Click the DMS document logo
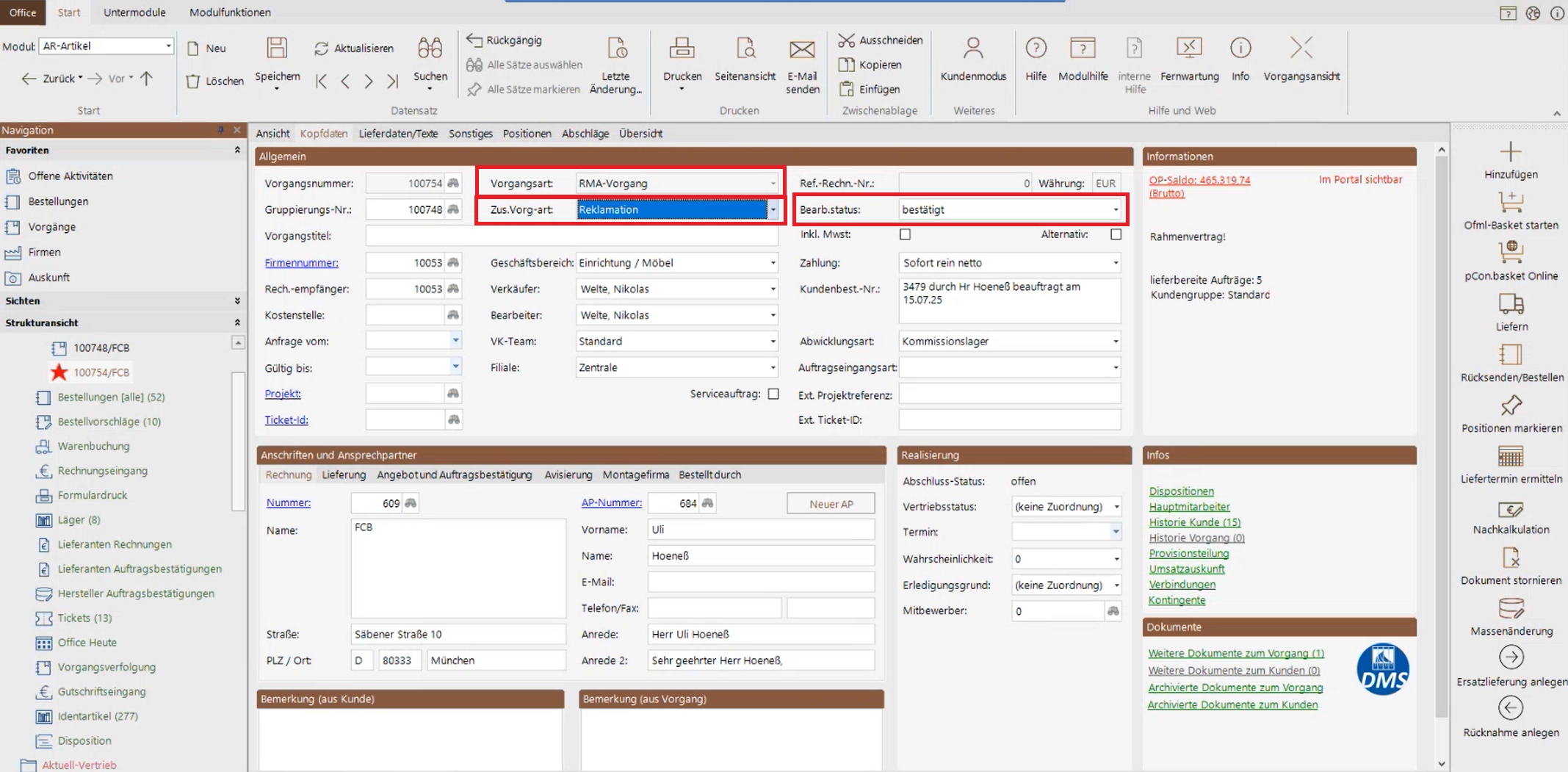 (1383, 670)
